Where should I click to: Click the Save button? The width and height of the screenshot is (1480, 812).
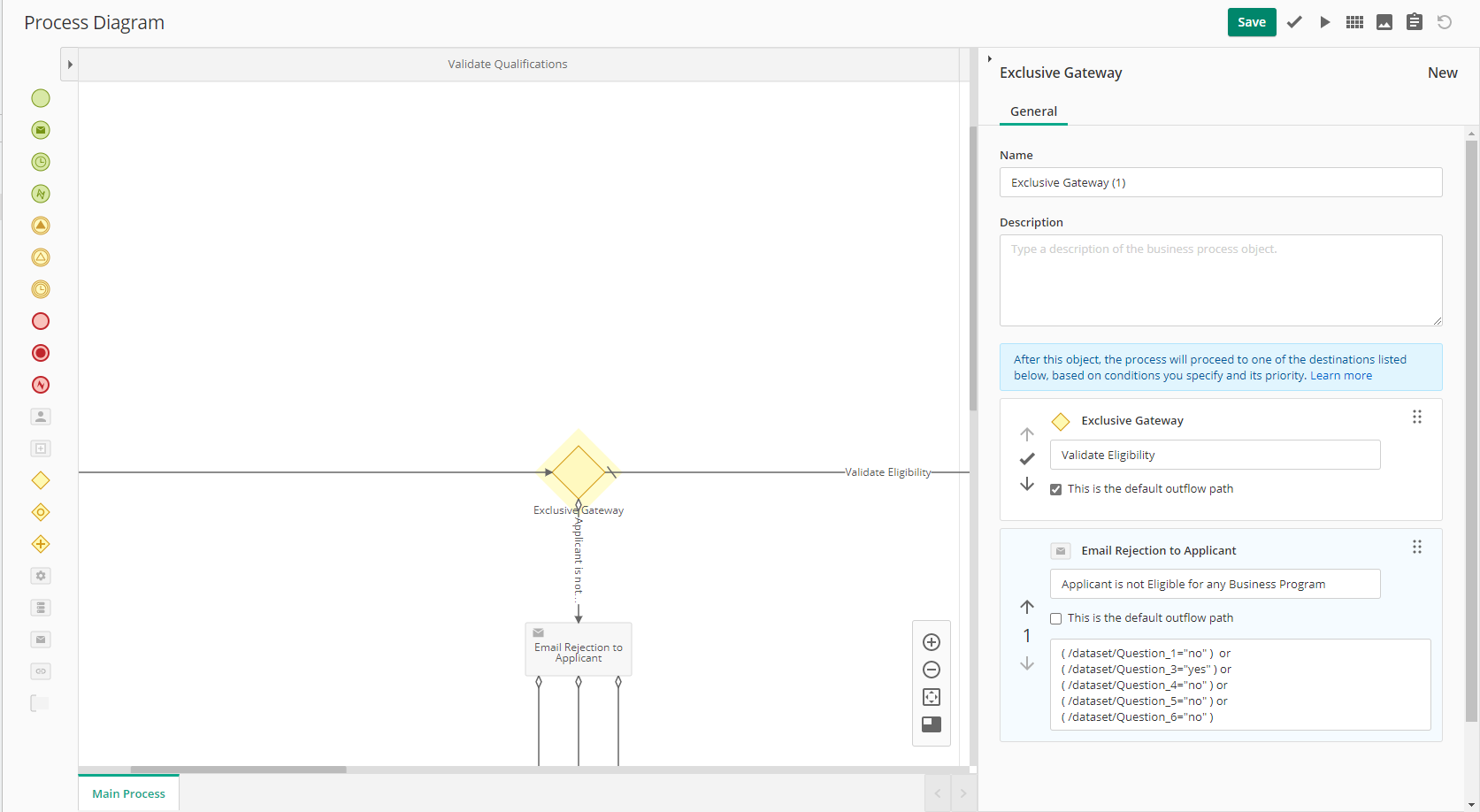point(1251,22)
